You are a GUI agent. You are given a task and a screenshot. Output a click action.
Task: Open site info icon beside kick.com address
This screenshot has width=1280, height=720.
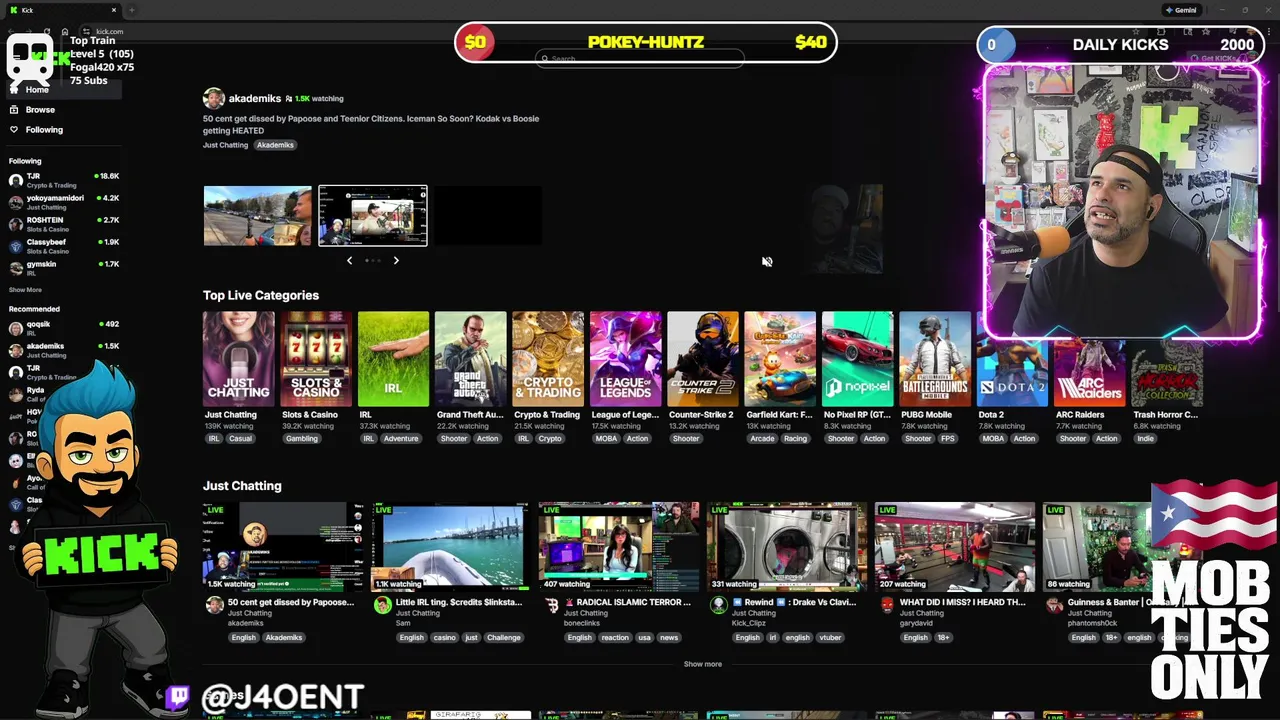[87, 31]
